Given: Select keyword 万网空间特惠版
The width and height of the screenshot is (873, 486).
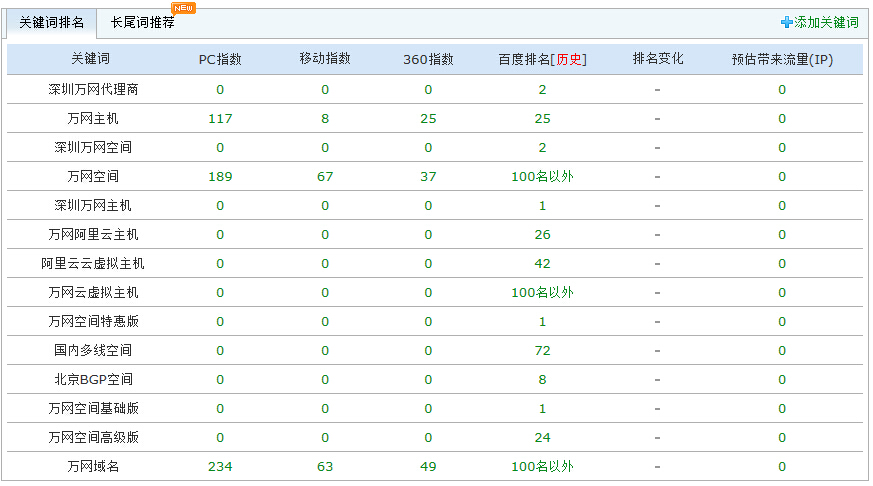Looking at the screenshot, I should click(93, 321).
